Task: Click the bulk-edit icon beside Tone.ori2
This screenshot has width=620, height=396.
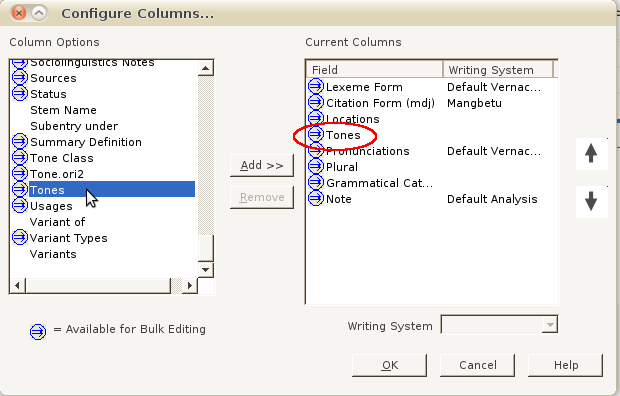Action: pos(19,173)
